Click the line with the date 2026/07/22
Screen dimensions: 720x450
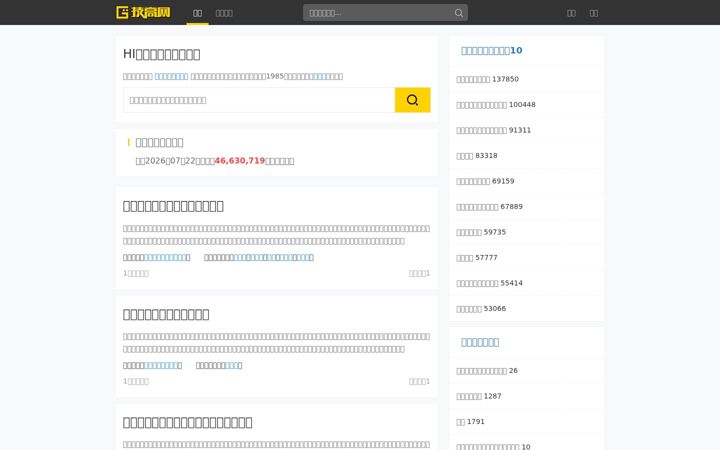tap(215, 161)
